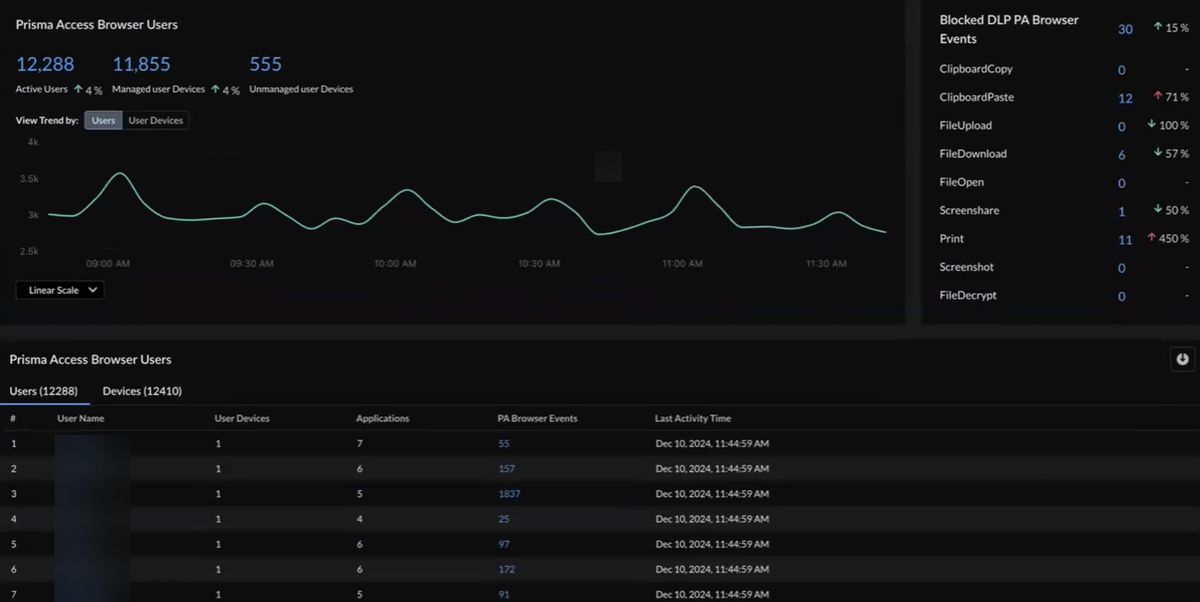Open the FileDownload blocked events count 6
This screenshot has height=602, width=1200.
click(1122, 155)
